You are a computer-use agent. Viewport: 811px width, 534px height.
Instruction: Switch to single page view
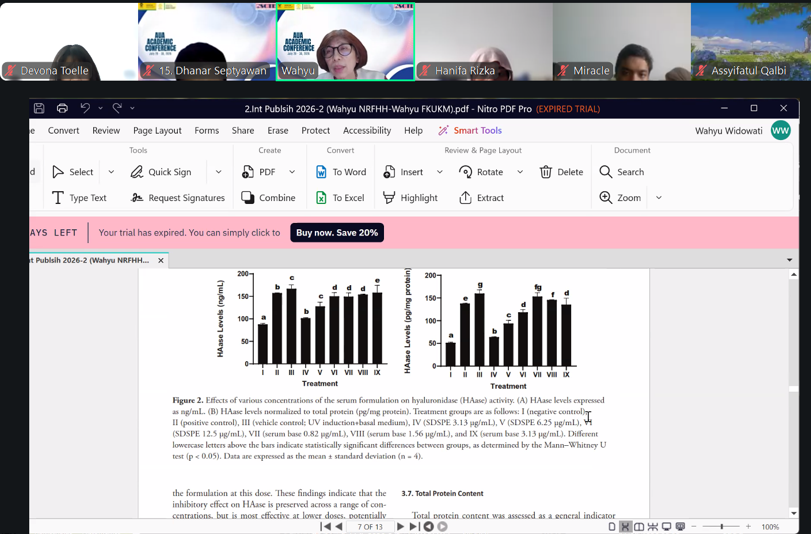pyautogui.click(x=612, y=527)
